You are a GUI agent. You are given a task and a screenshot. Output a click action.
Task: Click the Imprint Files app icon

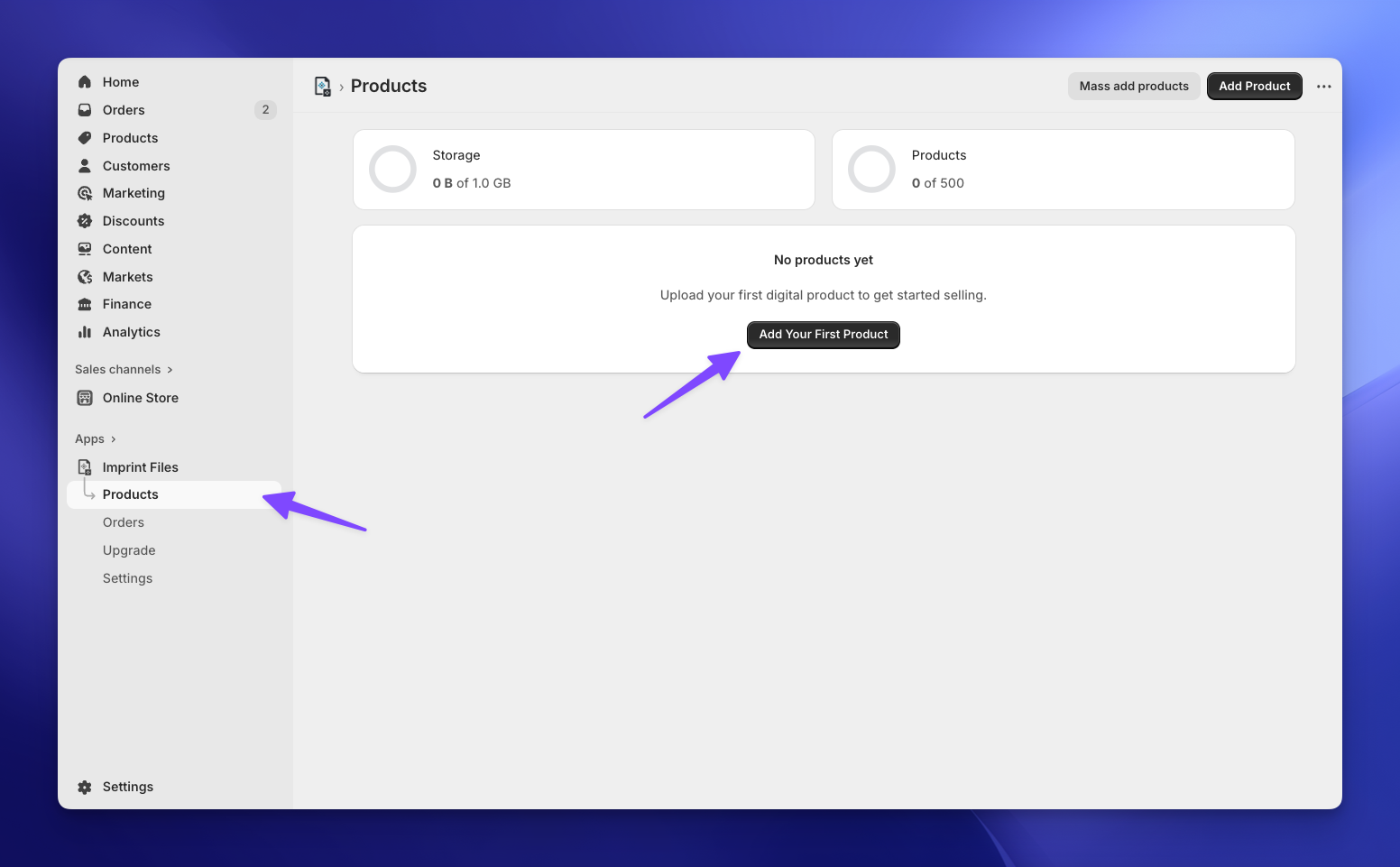[x=84, y=466]
